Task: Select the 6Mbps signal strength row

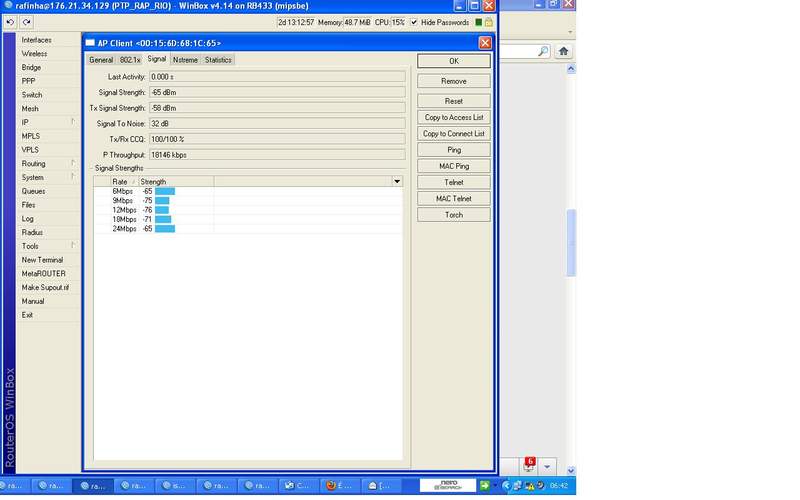Action: coord(248,191)
